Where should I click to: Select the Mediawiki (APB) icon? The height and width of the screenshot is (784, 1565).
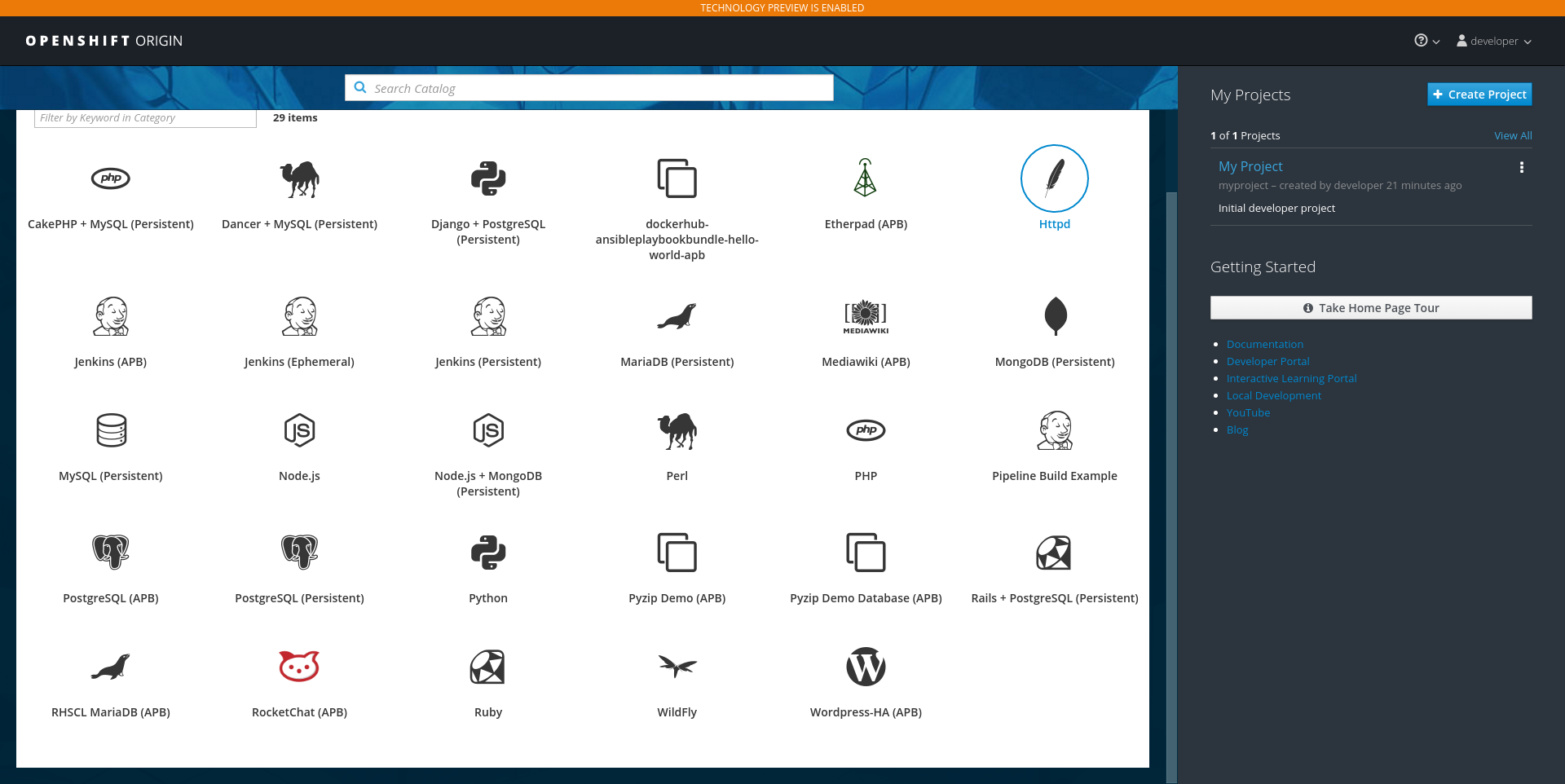point(866,316)
